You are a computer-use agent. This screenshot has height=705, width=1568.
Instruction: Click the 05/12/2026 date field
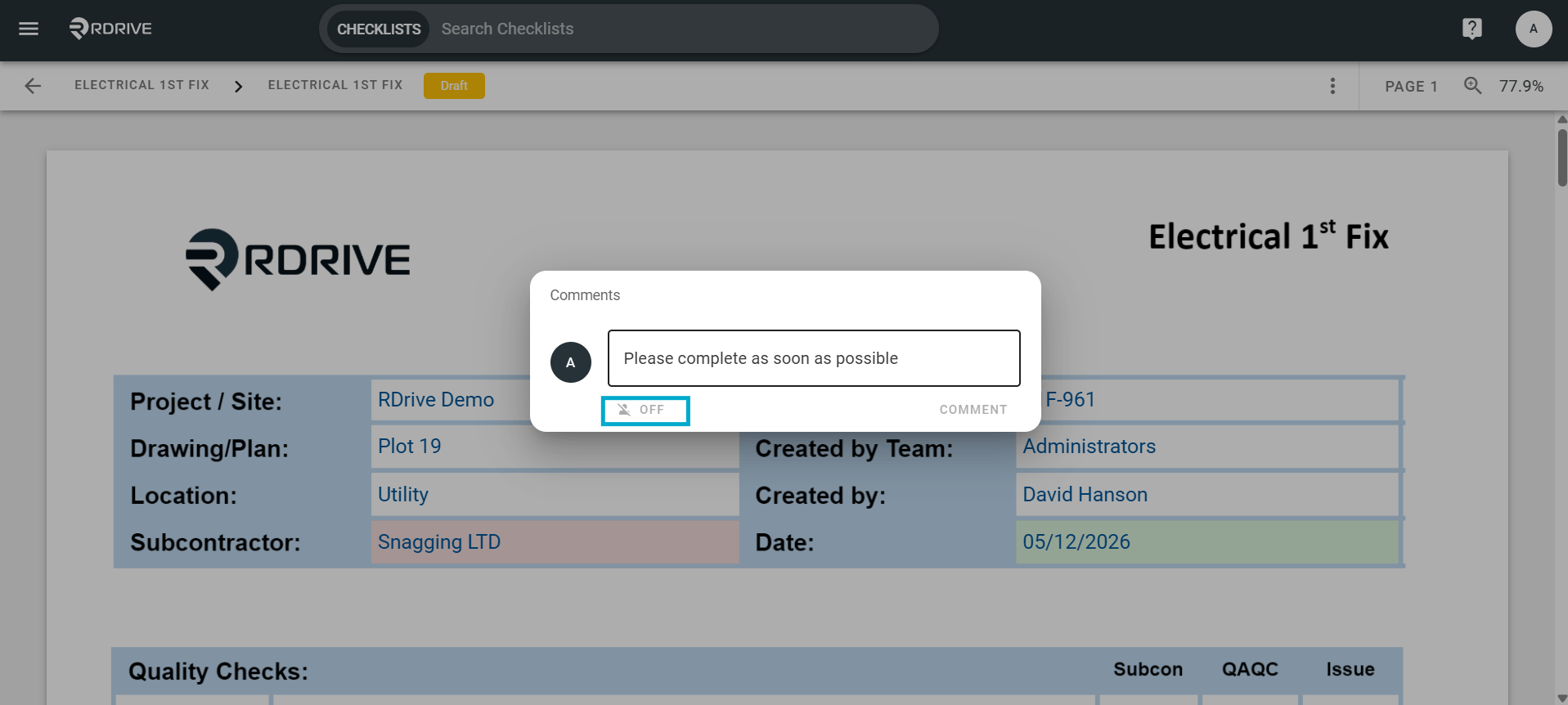[1207, 542]
